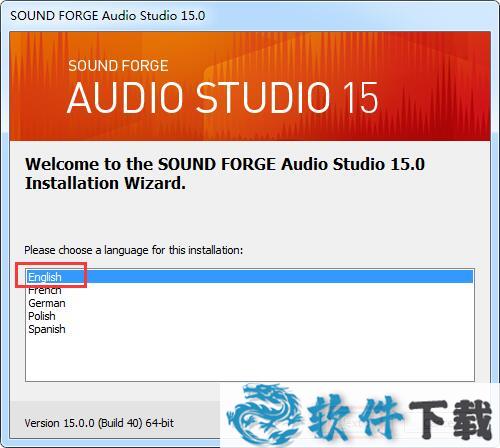This screenshot has width=500, height=448.
Task: Click the blue highlight bar right of English
Action: pos(267,277)
